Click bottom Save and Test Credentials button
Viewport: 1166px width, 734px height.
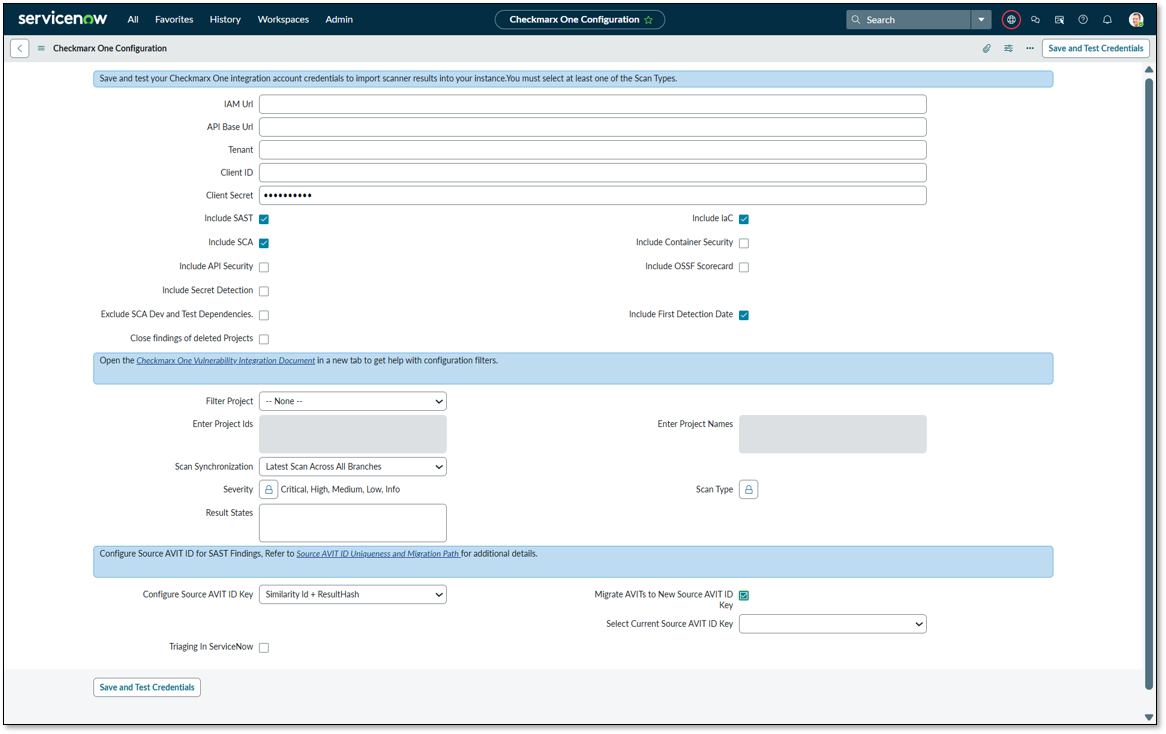147,688
